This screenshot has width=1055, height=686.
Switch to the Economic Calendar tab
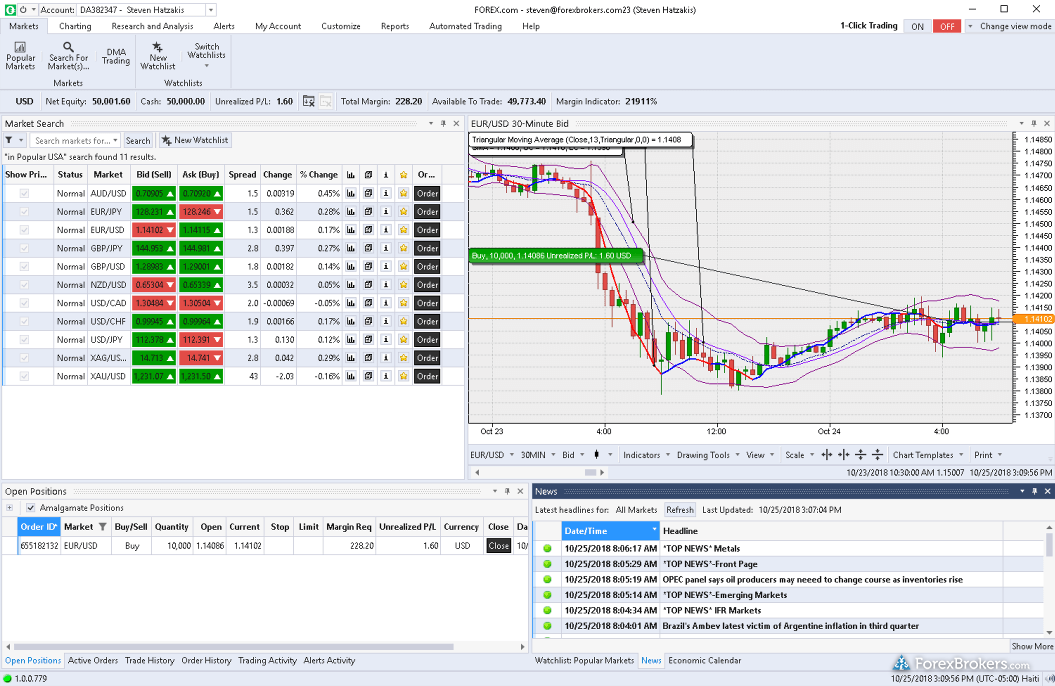coord(704,660)
